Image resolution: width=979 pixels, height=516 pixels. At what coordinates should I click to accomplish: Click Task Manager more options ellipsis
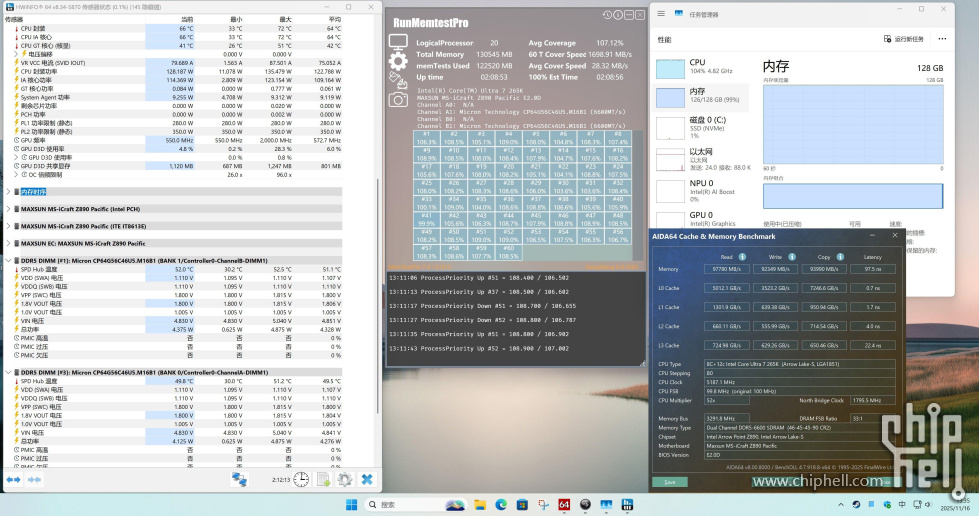pyautogui.click(x=942, y=39)
